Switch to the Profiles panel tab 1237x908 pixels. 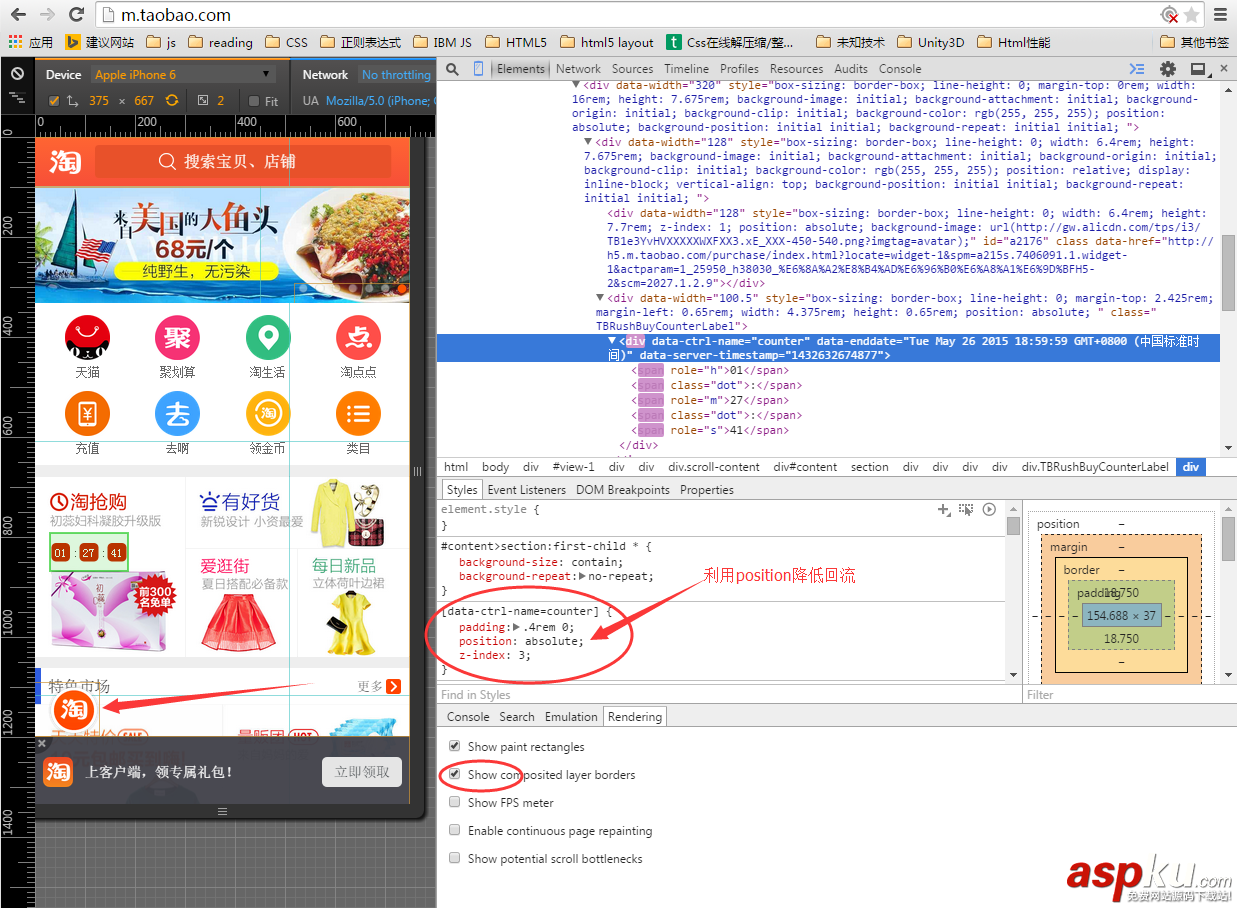739,69
